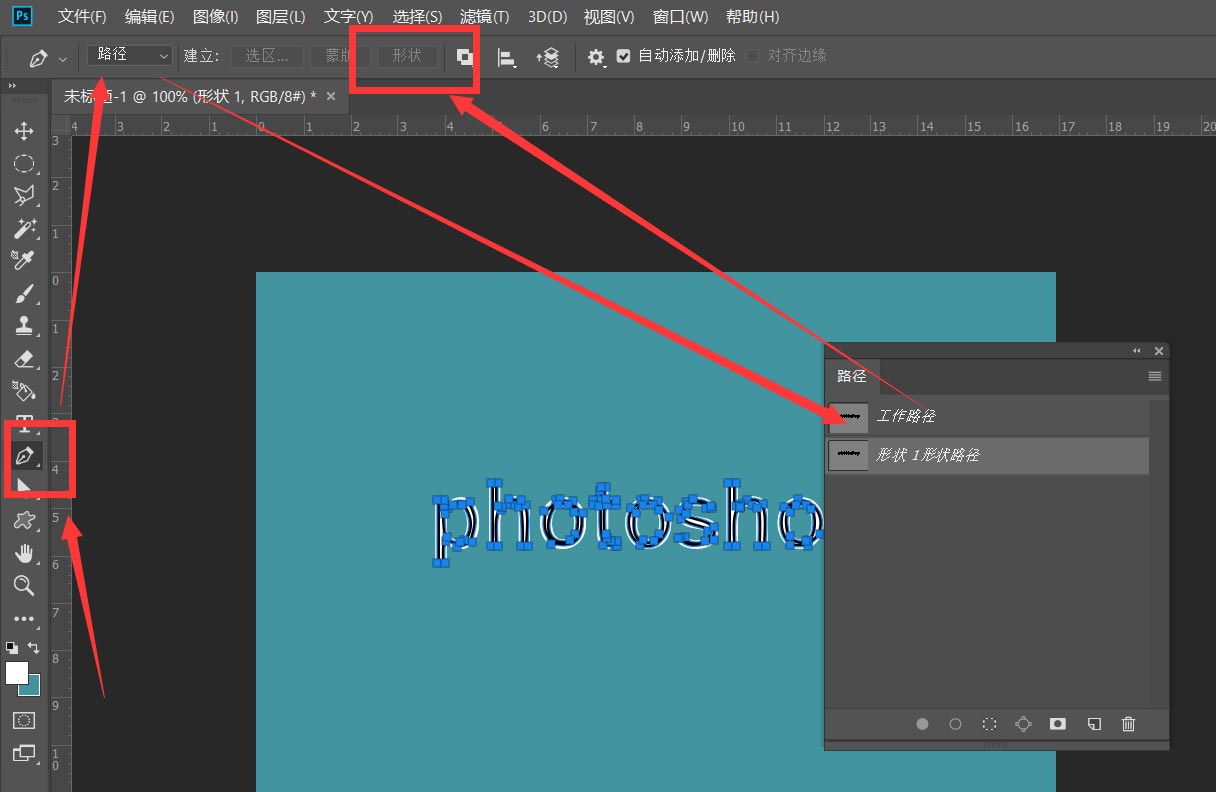This screenshot has width=1216, height=792.
Task: Collapse the Paths panel with double arrows
Action: [x=1137, y=351]
